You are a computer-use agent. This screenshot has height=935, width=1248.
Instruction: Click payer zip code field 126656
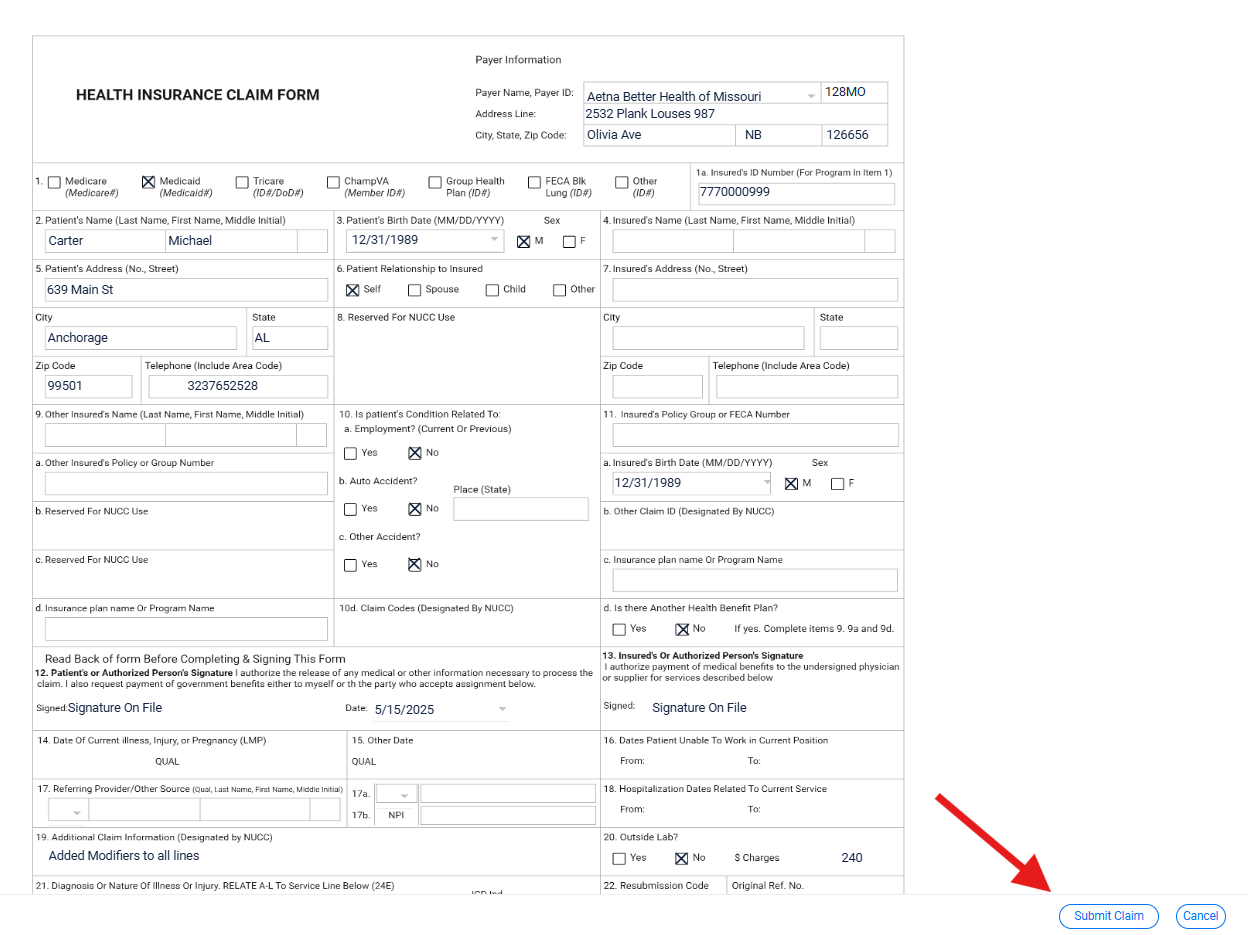tap(853, 135)
